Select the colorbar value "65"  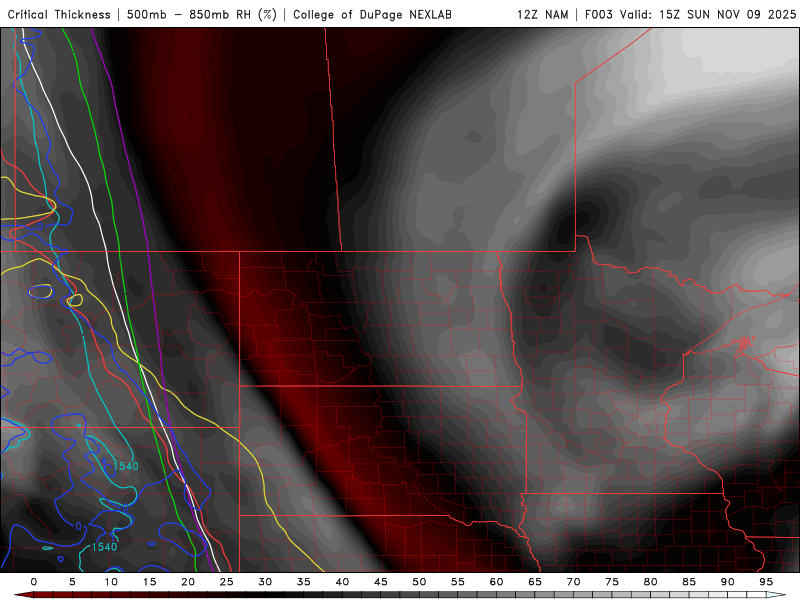coord(535,582)
